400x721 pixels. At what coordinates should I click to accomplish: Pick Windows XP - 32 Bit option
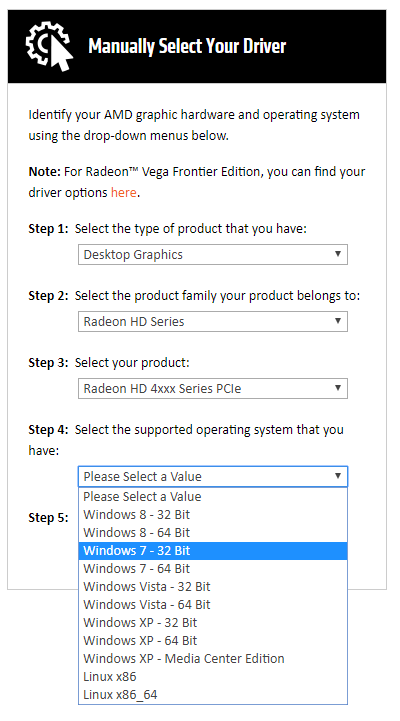(x=213, y=623)
